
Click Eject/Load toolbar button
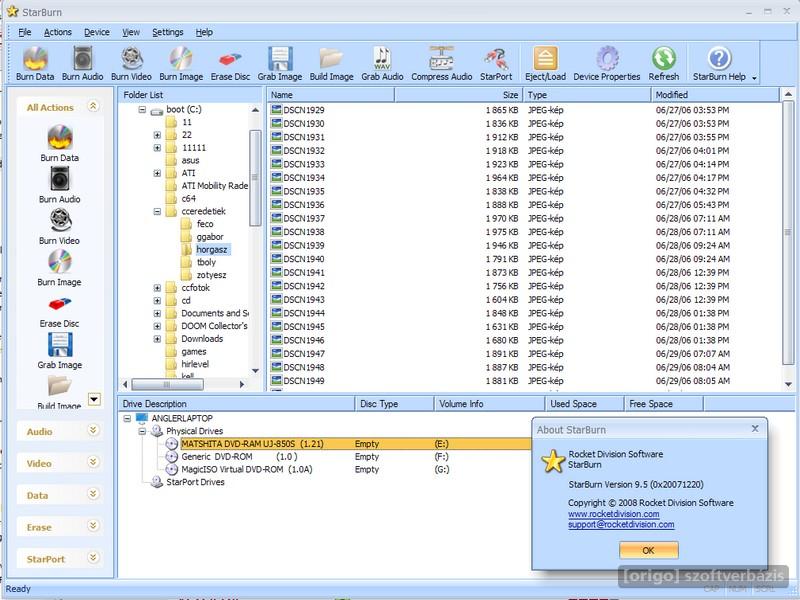coord(545,64)
